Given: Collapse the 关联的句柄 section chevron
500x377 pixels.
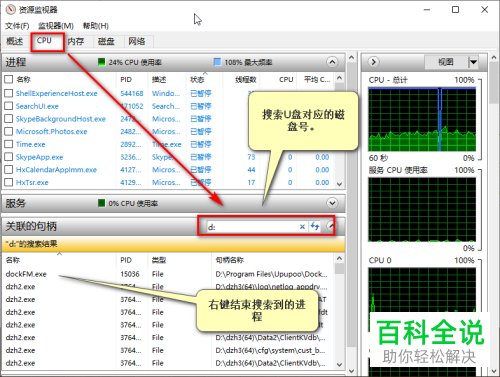Looking at the screenshot, I should [330, 226].
